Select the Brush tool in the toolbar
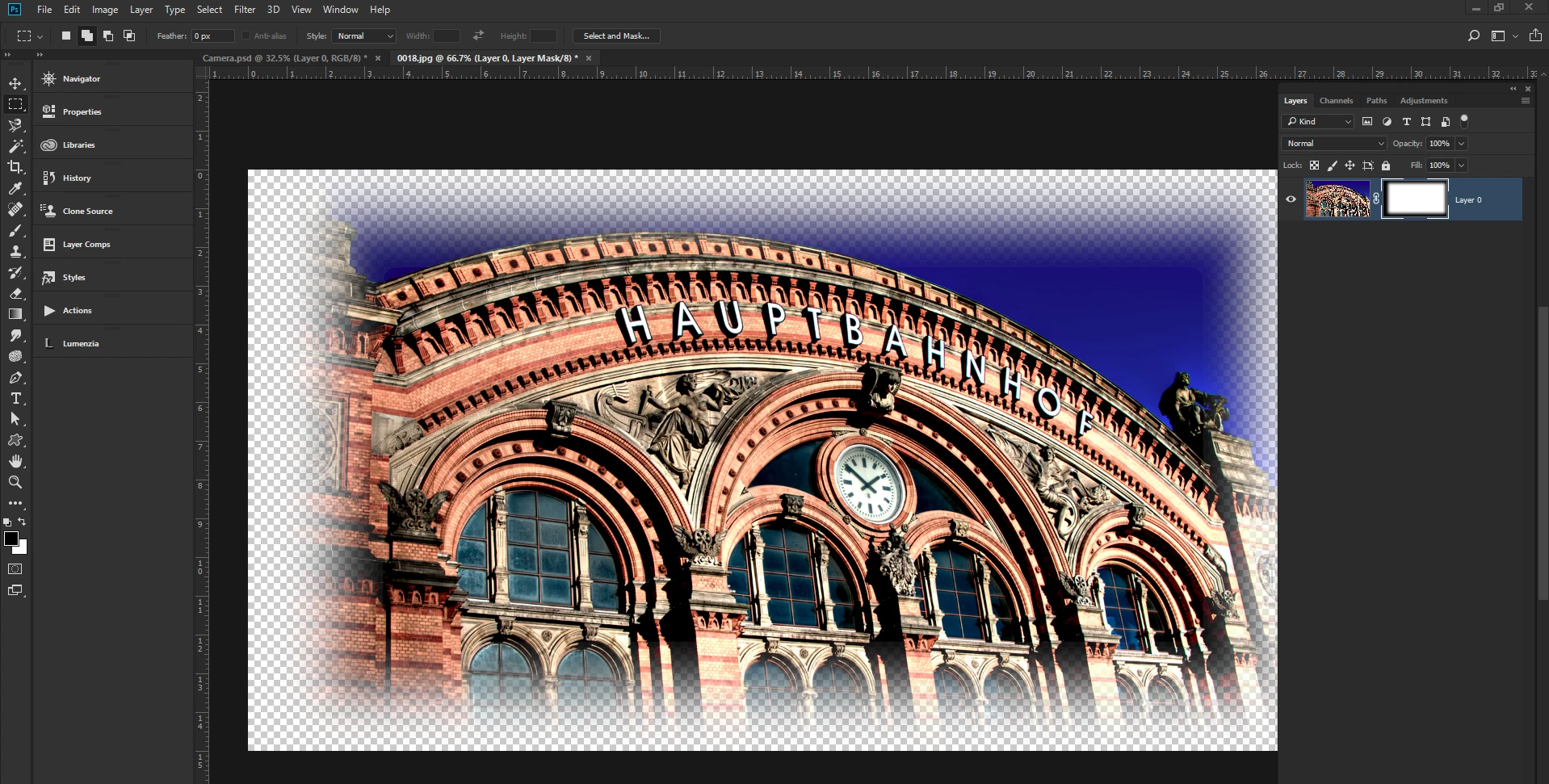1549x784 pixels. pos(15,230)
